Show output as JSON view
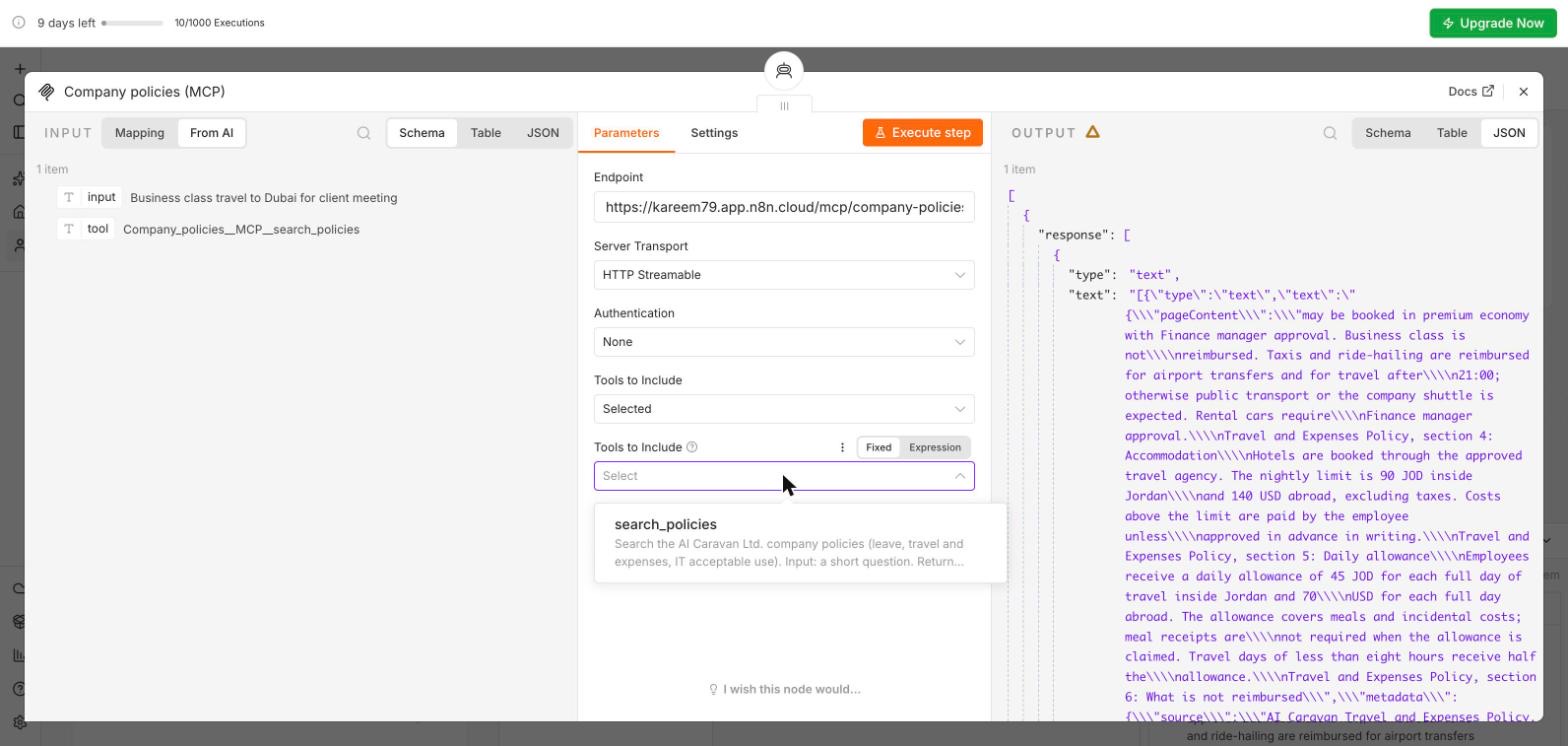 coord(1509,133)
